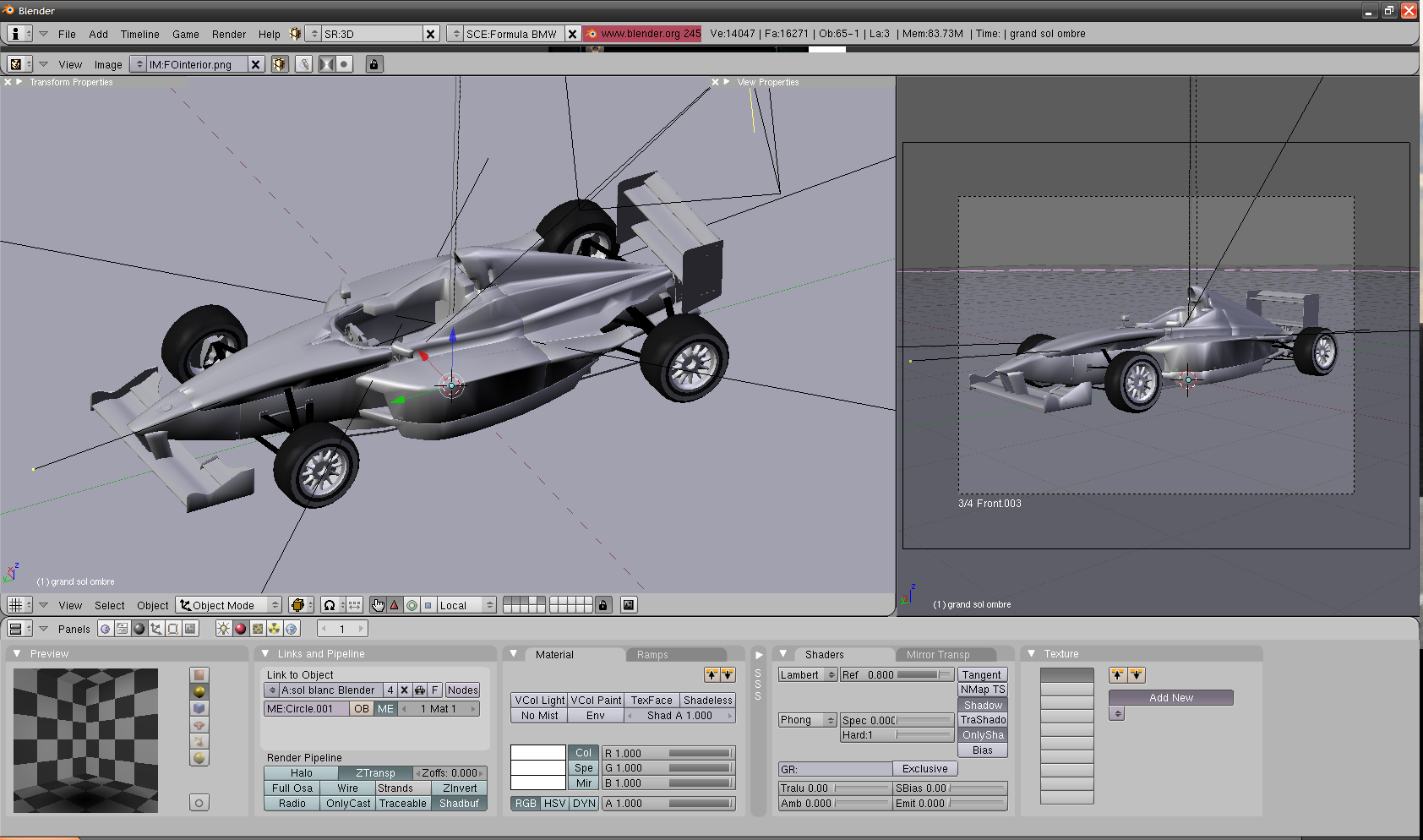Viewport: 1423px width, 840px height.
Task: Open the Script context panel icon
Action: coord(123,629)
